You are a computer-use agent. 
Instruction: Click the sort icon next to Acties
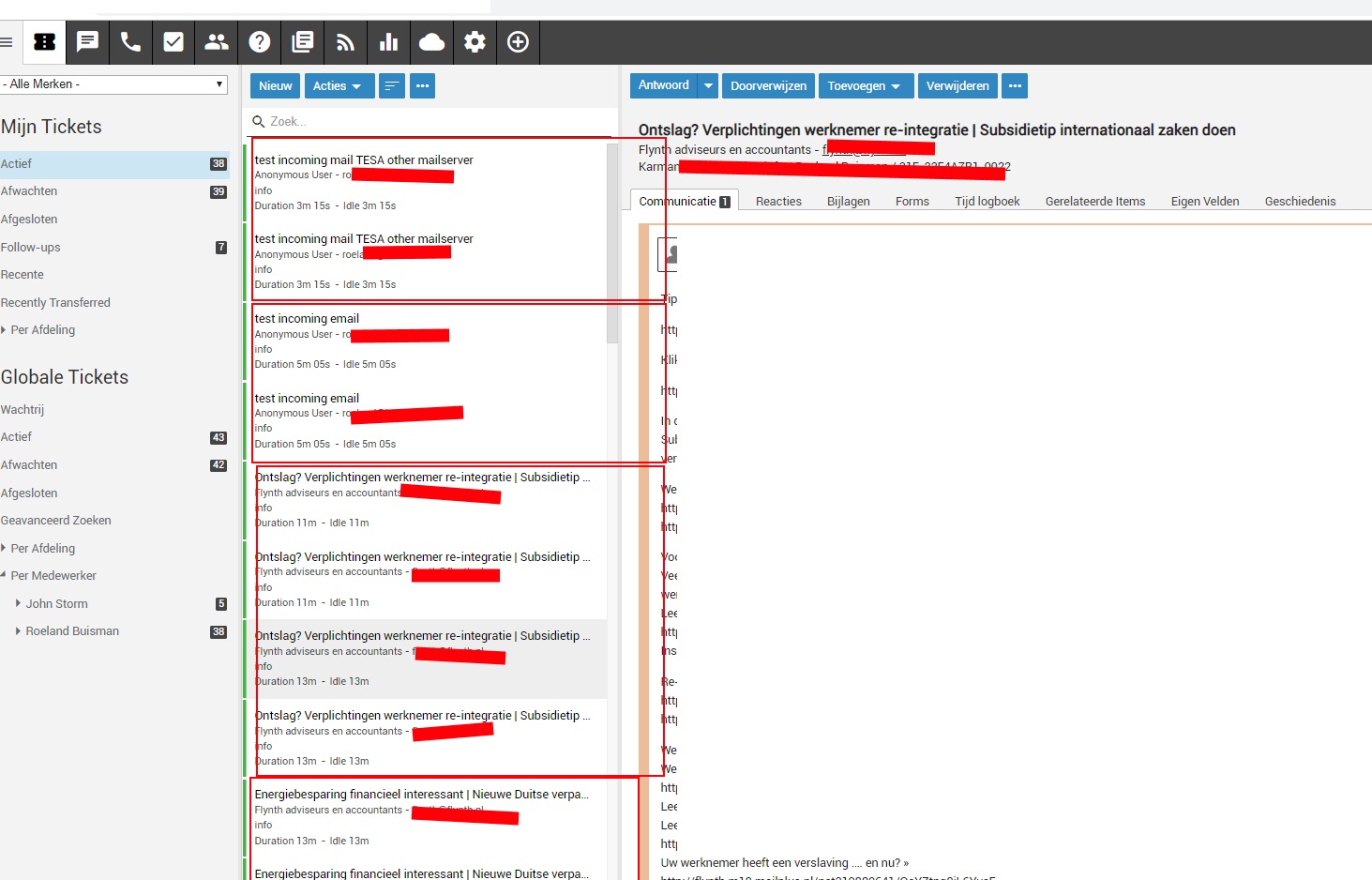click(392, 86)
